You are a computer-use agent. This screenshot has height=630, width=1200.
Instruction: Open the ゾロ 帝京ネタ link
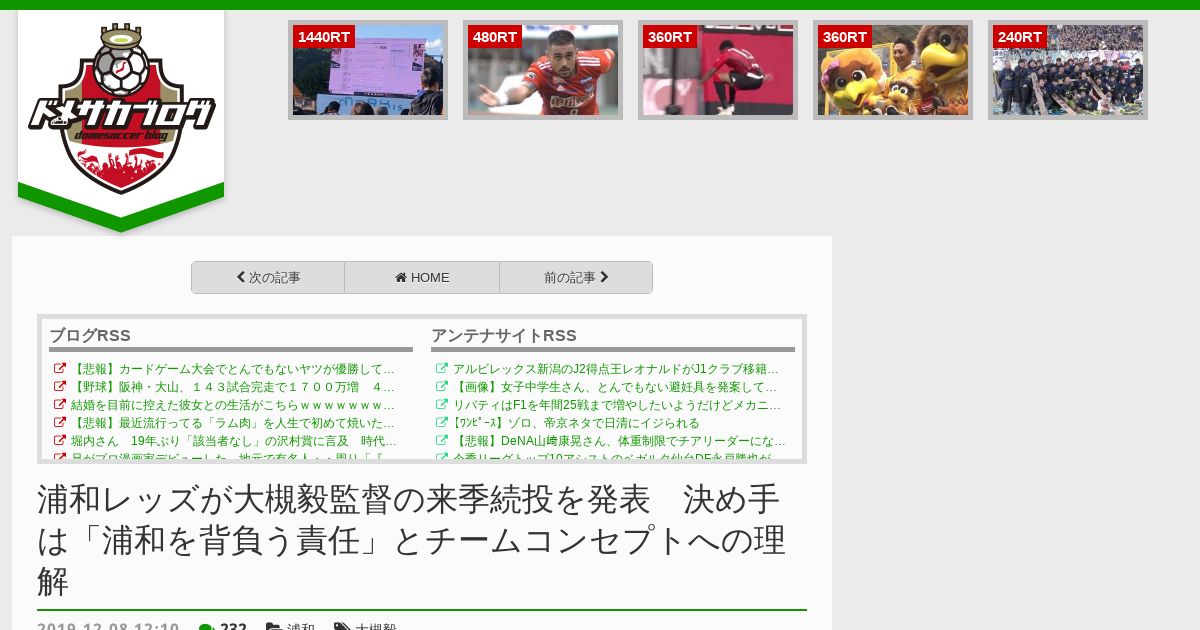(x=576, y=423)
